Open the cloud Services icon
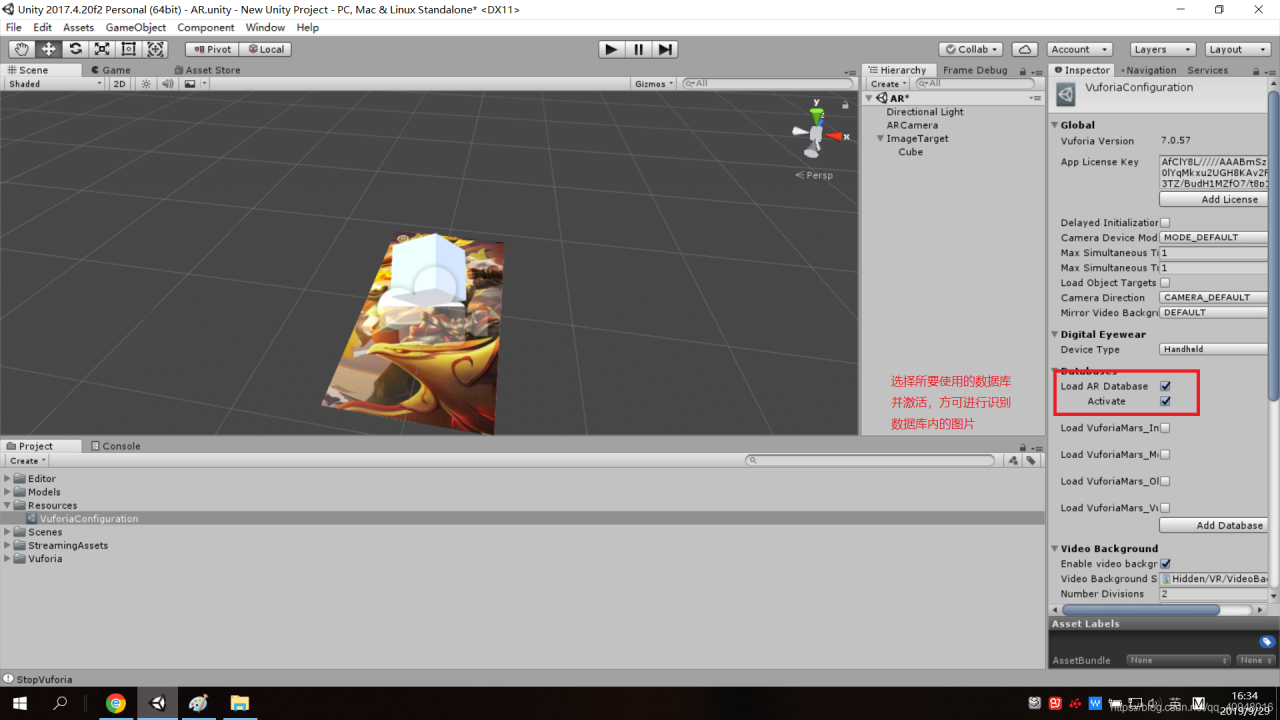Screen dimensions: 1280x720 (1024, 49)
